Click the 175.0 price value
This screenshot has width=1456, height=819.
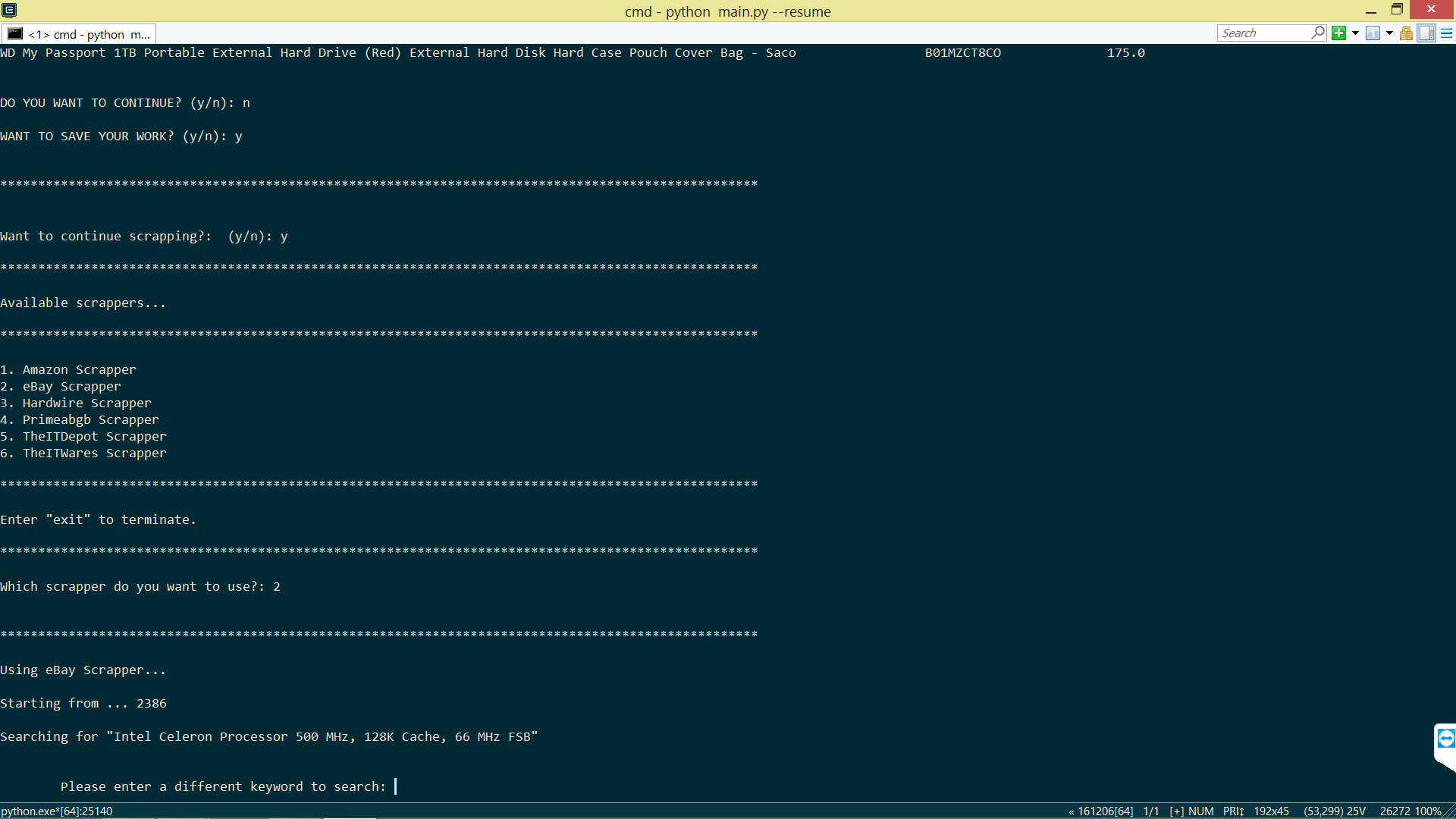1126,52
